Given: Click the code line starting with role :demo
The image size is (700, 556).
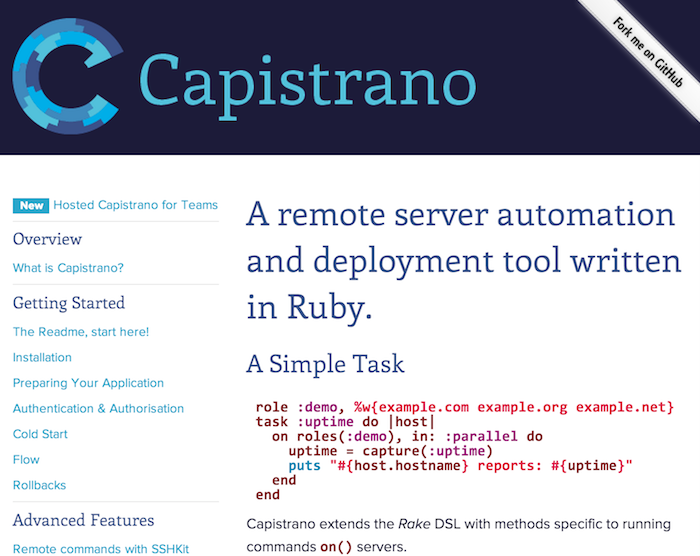Looking at the screenshot, I should (464, 407).
